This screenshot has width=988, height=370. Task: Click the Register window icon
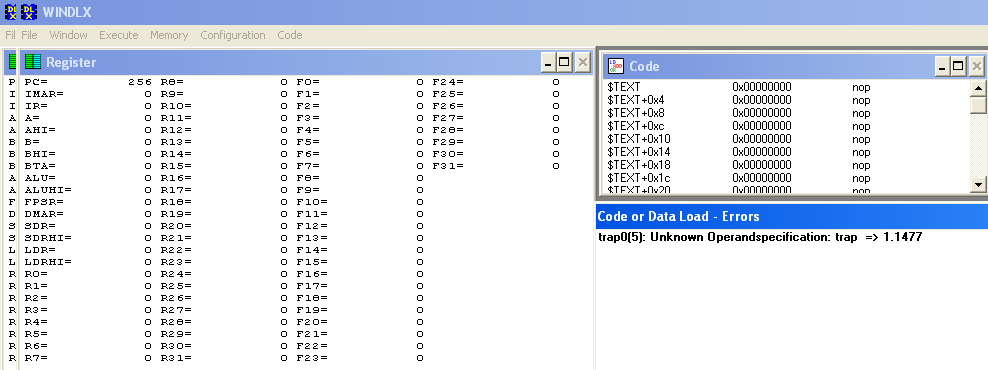33,62
